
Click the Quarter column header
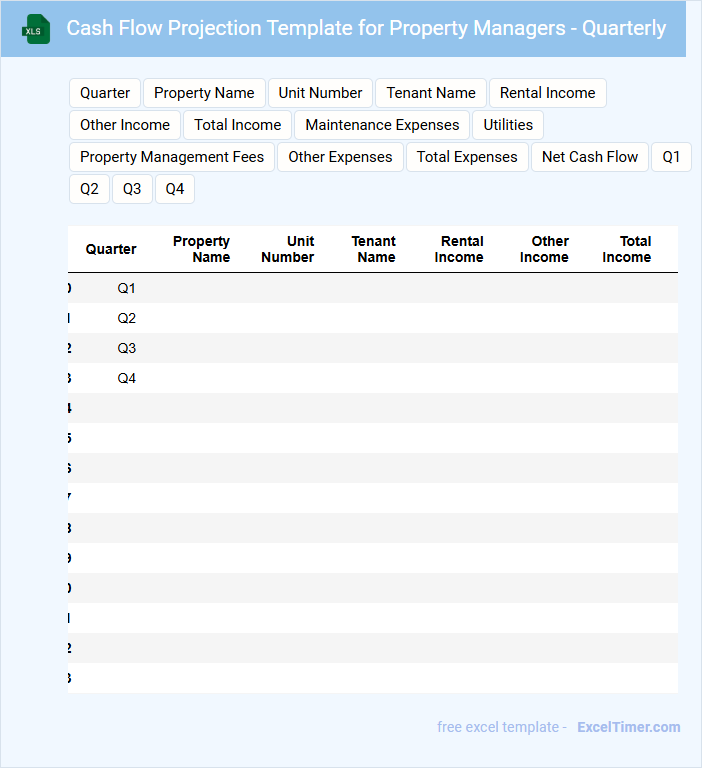coord(111,249)
